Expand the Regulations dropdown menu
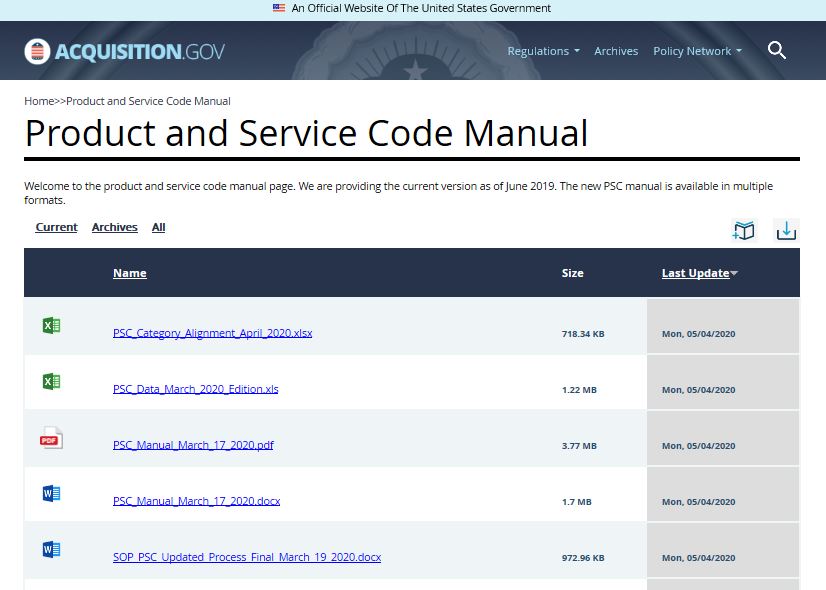The width and height of the screenshot is (826, 590). coord(543,51)
